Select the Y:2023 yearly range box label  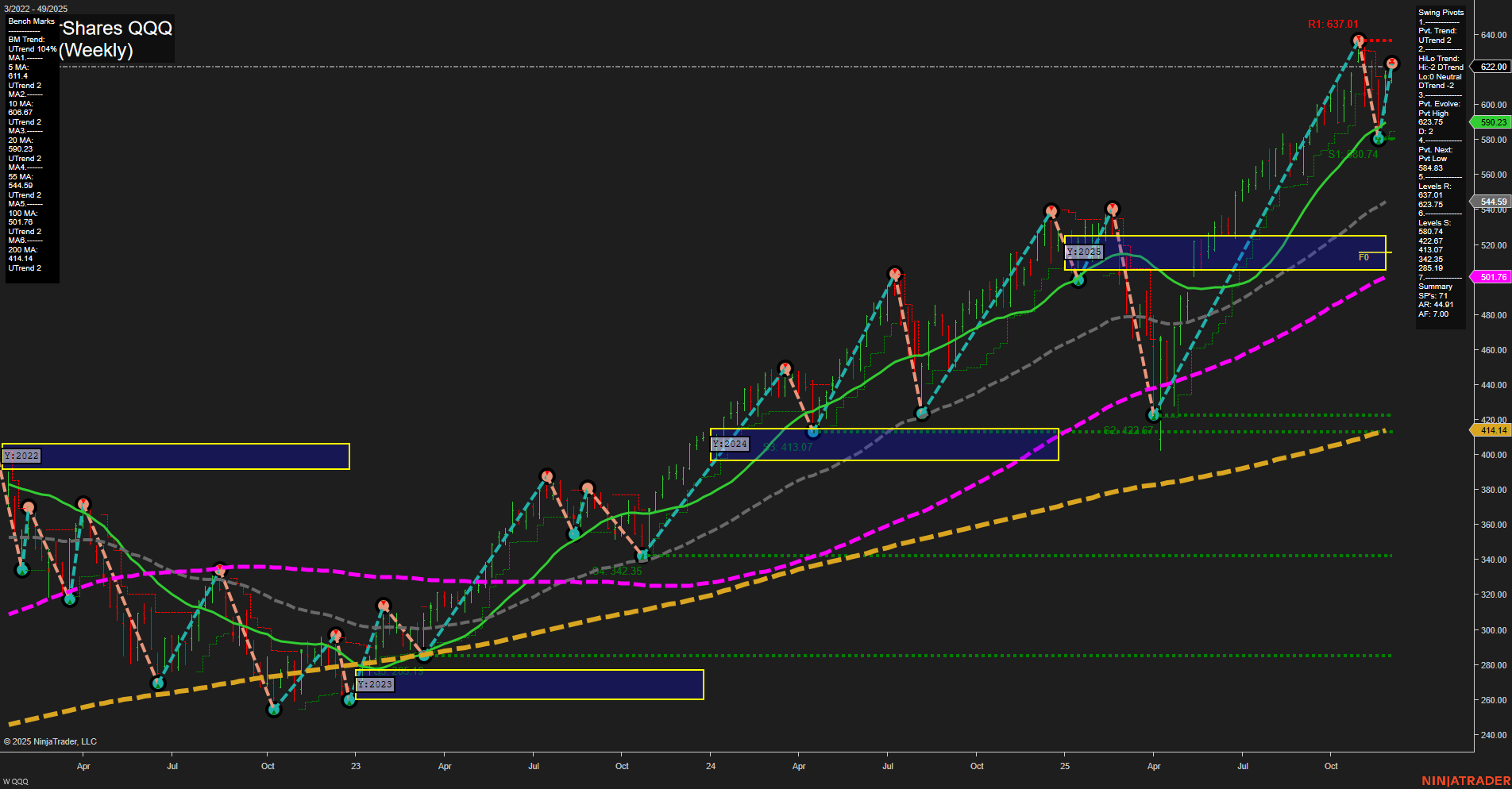[x=373, y=683]
